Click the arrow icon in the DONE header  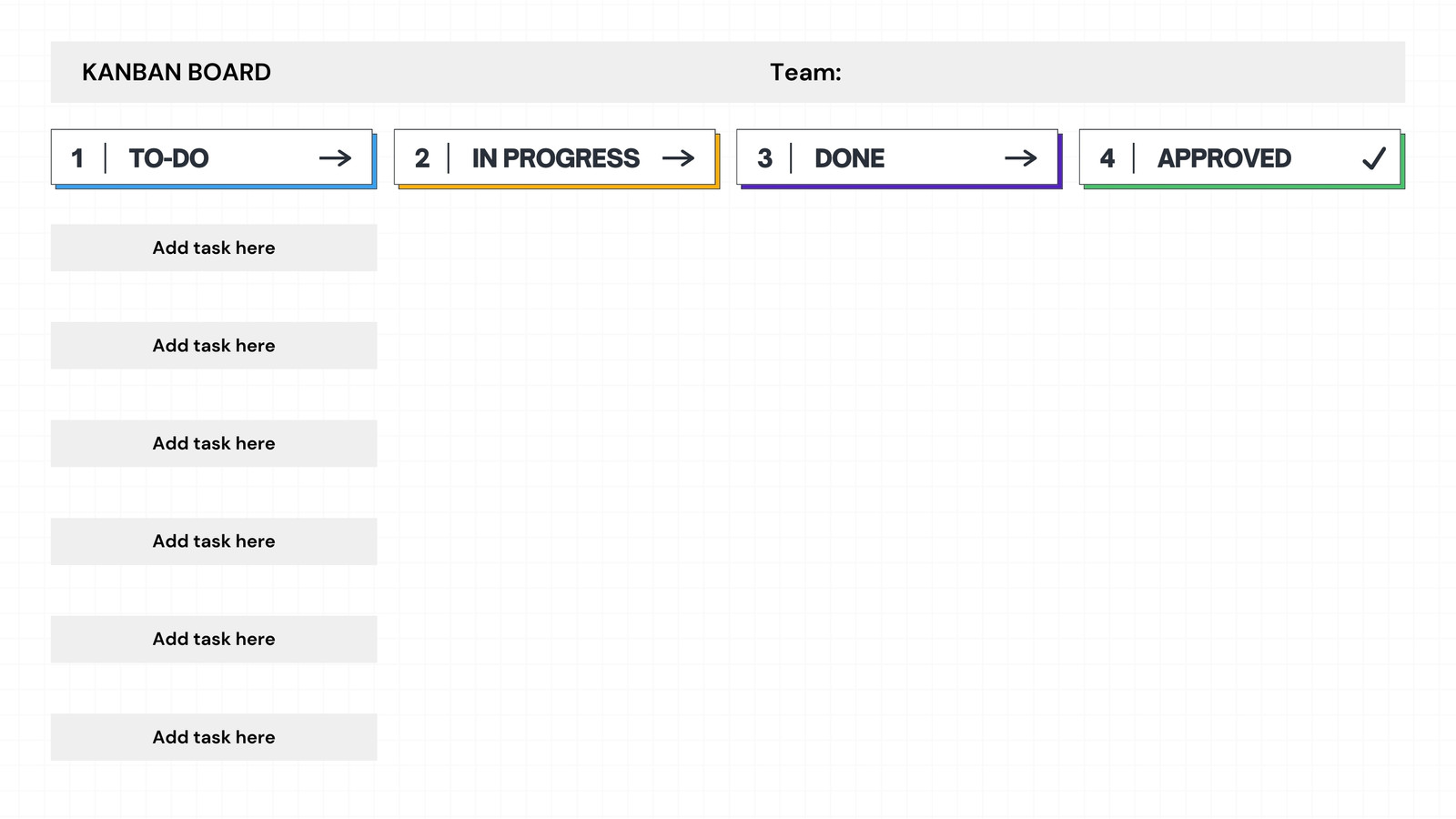[x=1021, y=158]
